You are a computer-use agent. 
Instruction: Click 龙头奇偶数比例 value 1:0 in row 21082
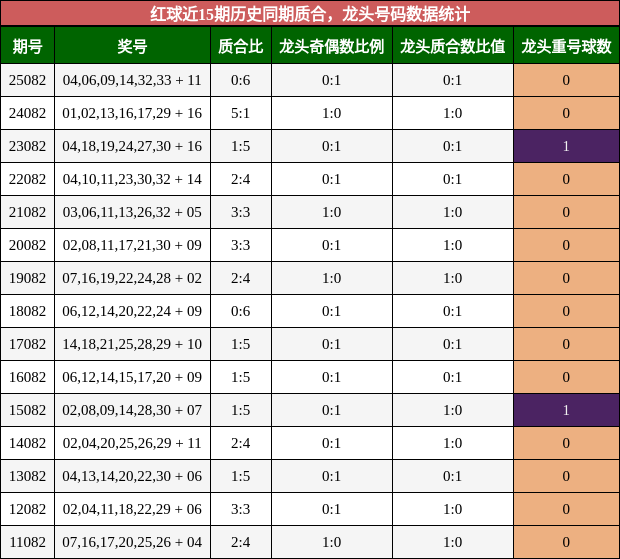pos(332,212)
